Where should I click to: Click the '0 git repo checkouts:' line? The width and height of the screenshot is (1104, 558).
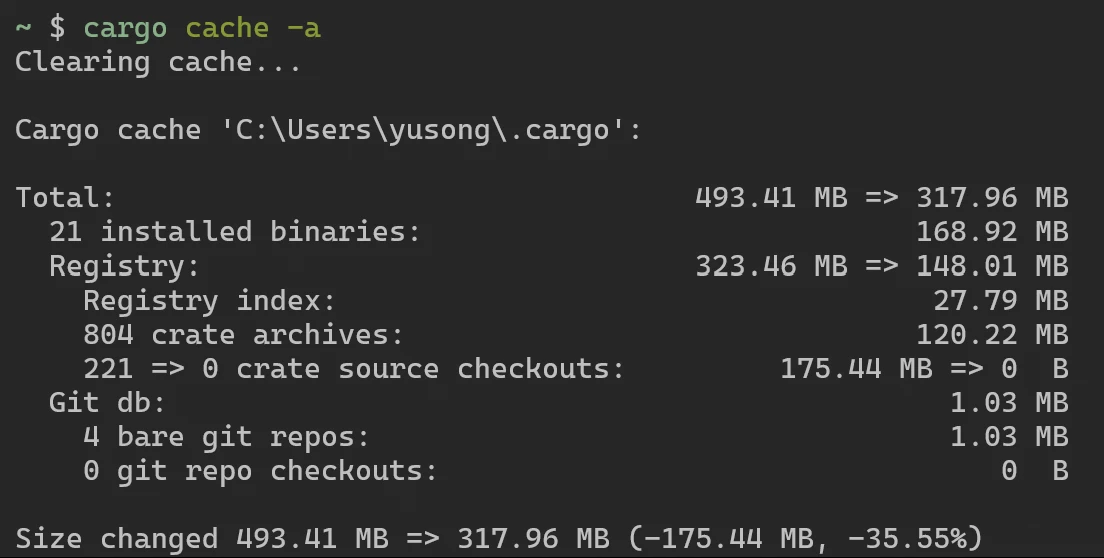point(260,471)
